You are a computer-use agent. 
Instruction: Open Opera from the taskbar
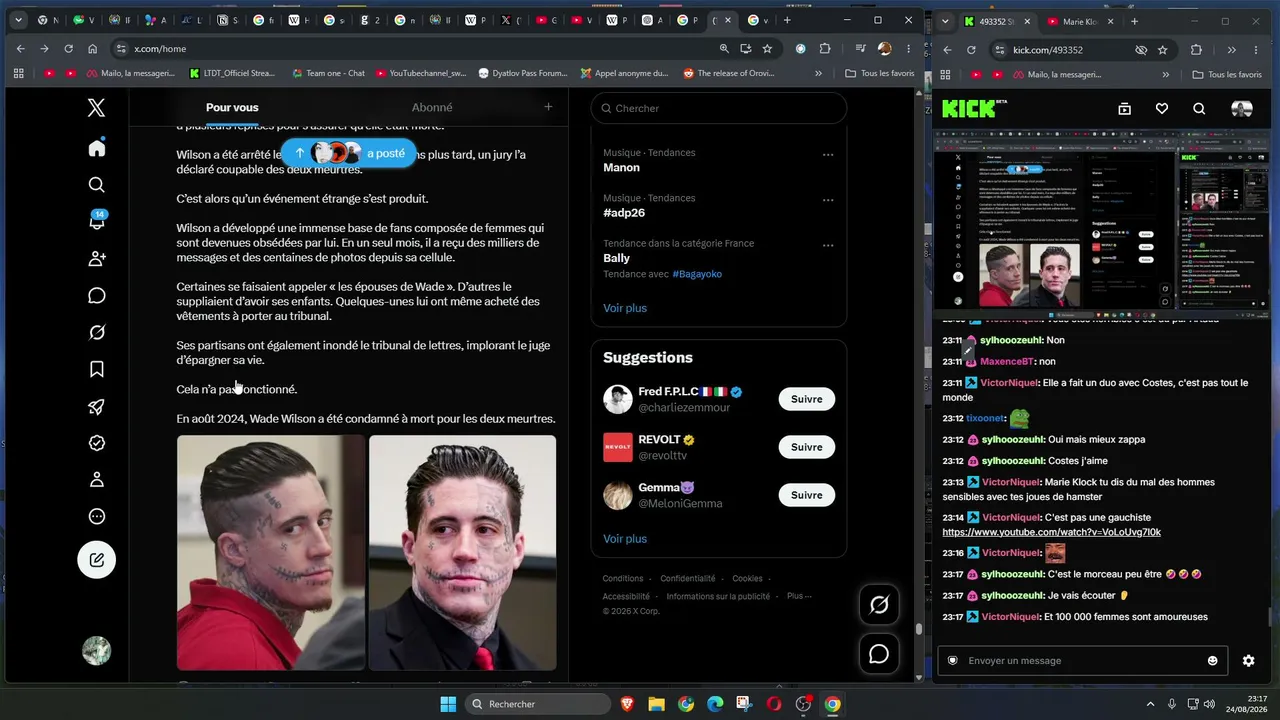pos(773,704)
